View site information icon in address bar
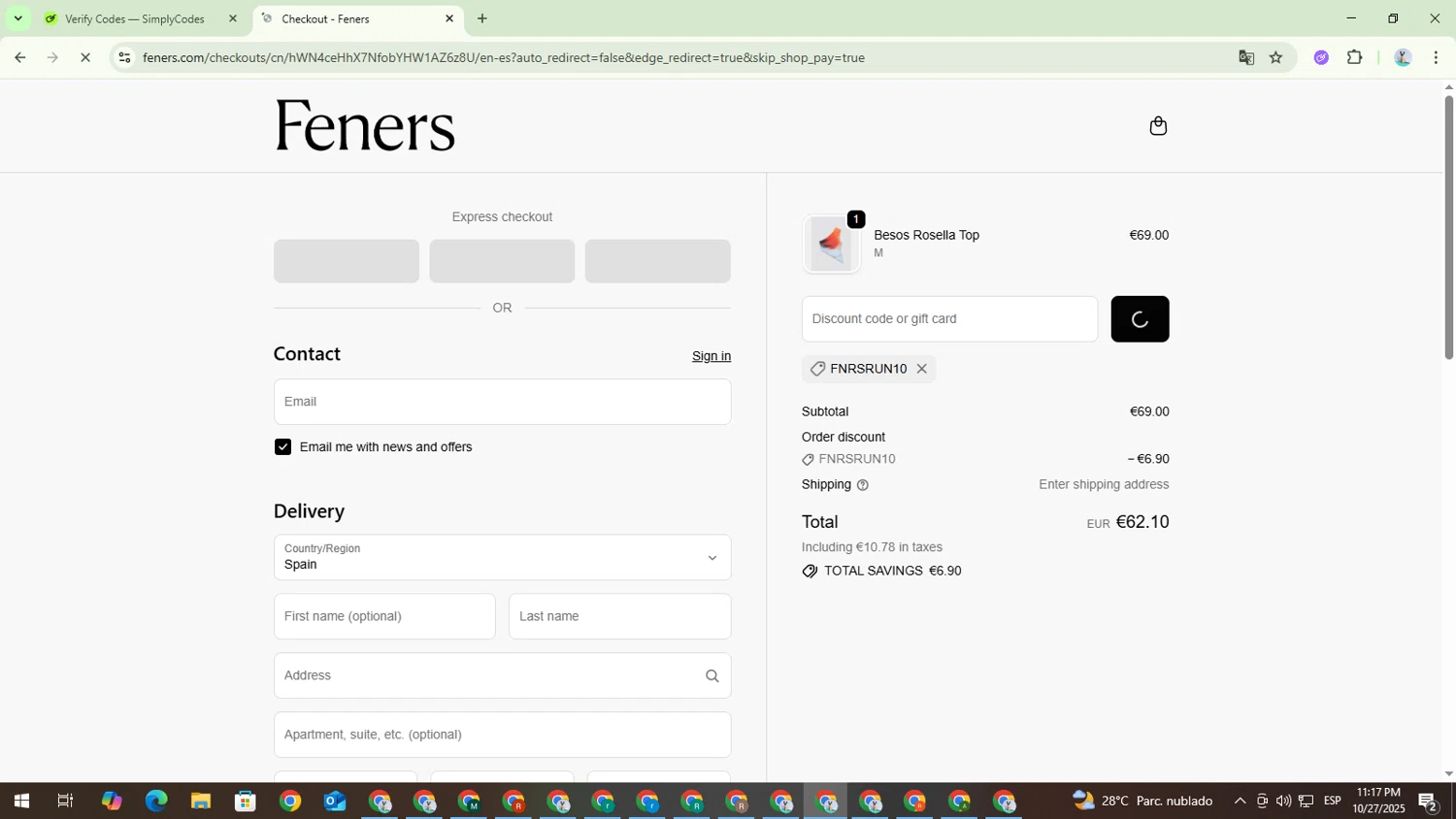1456x819 pixels. coord(124,57)
